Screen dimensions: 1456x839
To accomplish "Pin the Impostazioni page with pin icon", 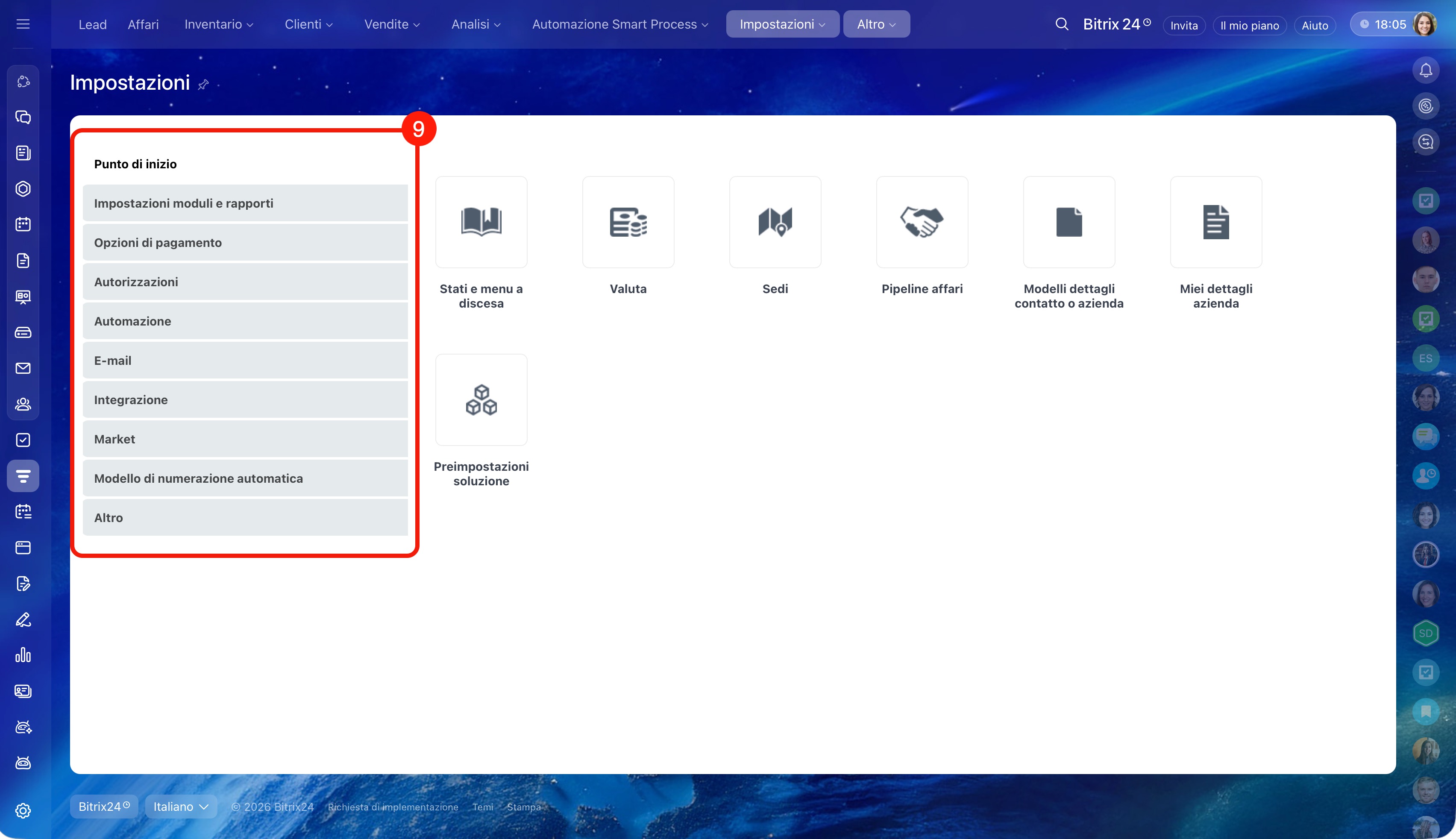I will tap(203, 85).
